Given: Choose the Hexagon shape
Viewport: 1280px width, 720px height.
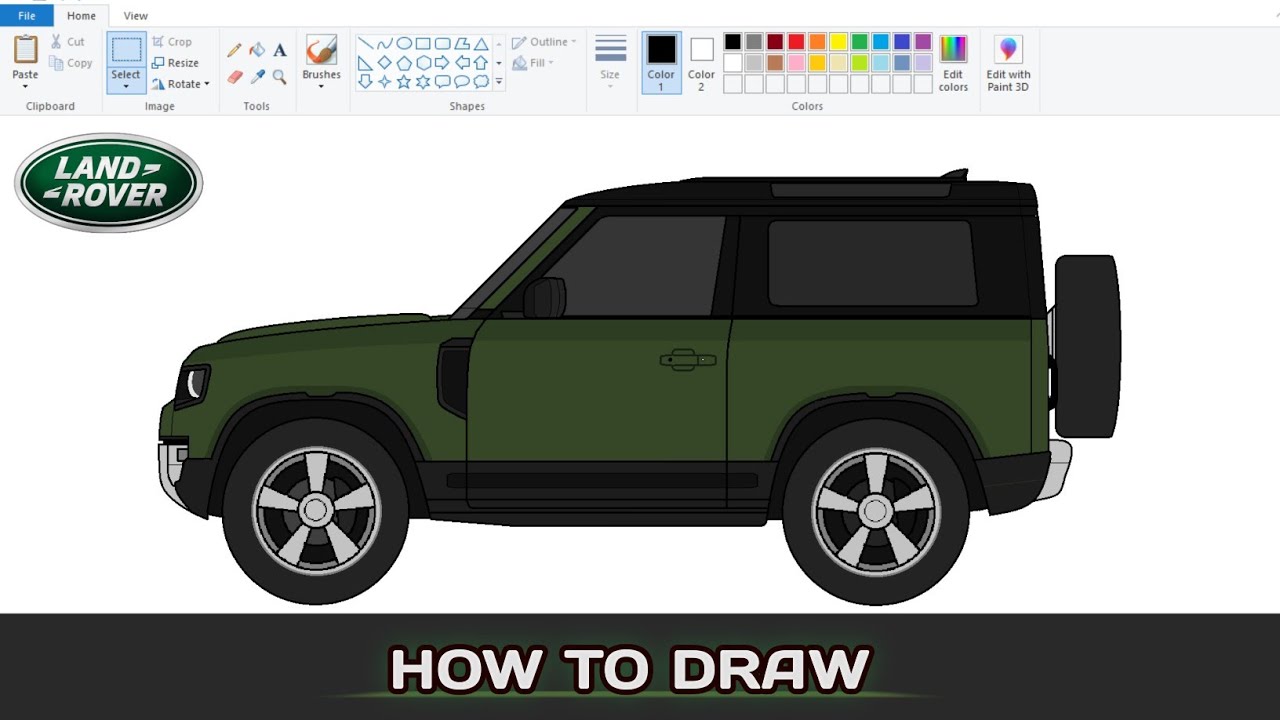Looking at the screenshot, I should pos(423,62).
